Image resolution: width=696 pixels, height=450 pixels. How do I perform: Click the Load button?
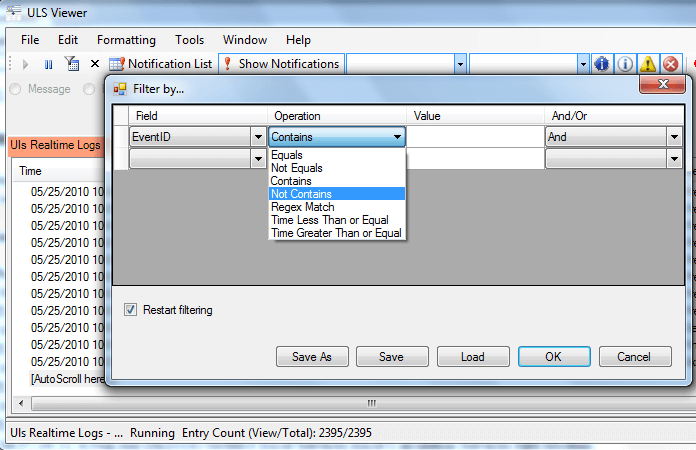click(473, 356)
